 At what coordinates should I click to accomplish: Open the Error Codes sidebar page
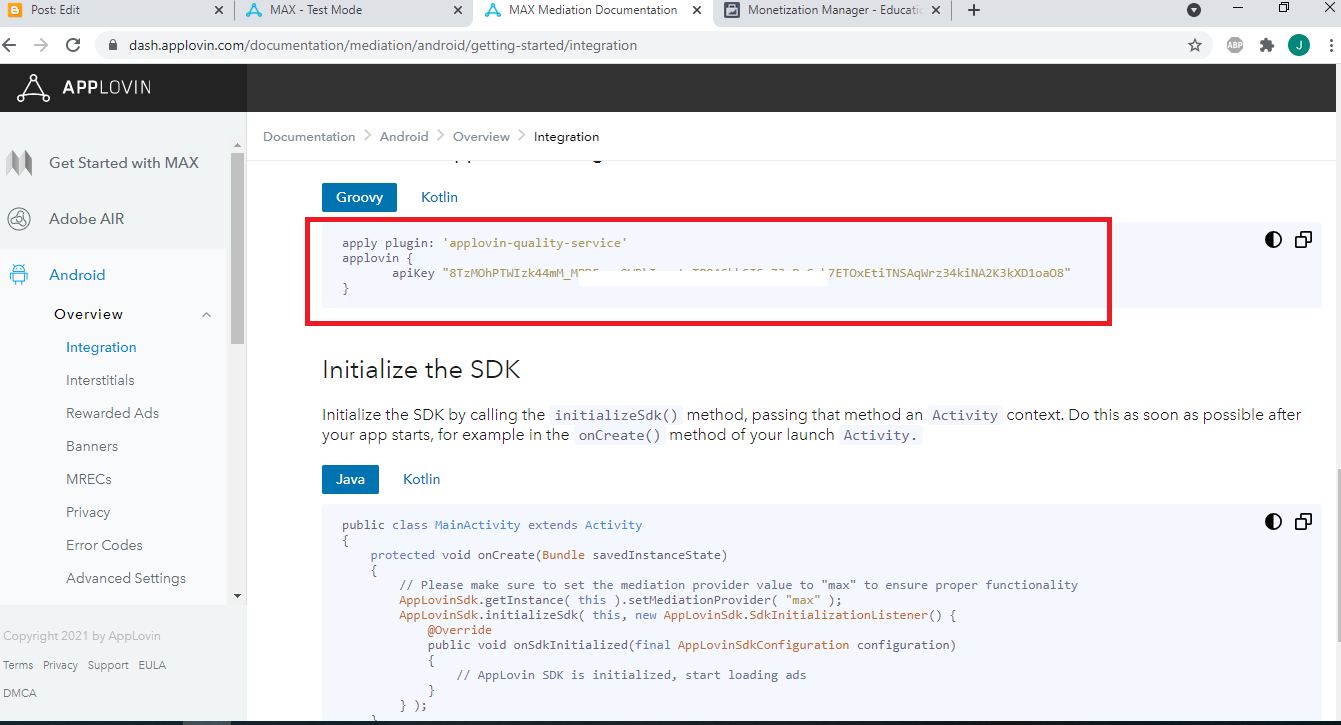(104, 545)
